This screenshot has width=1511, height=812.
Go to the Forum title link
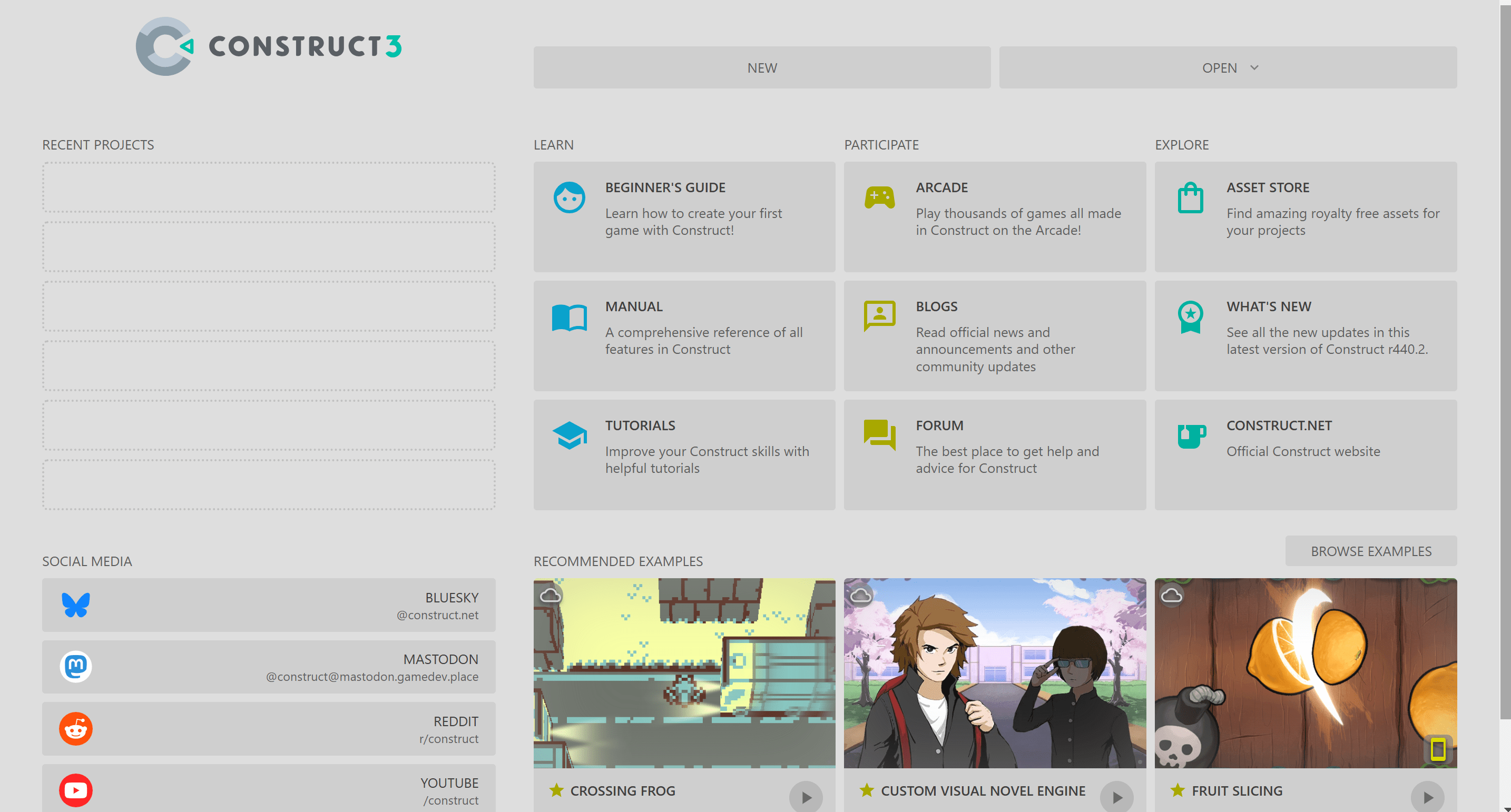939,425
